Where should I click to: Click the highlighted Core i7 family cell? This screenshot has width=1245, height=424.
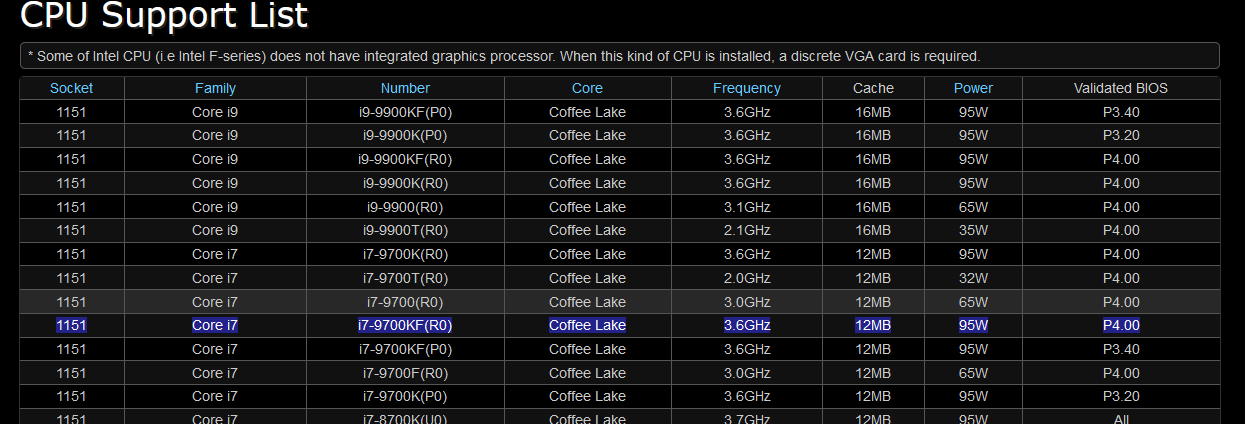point(215,325)
